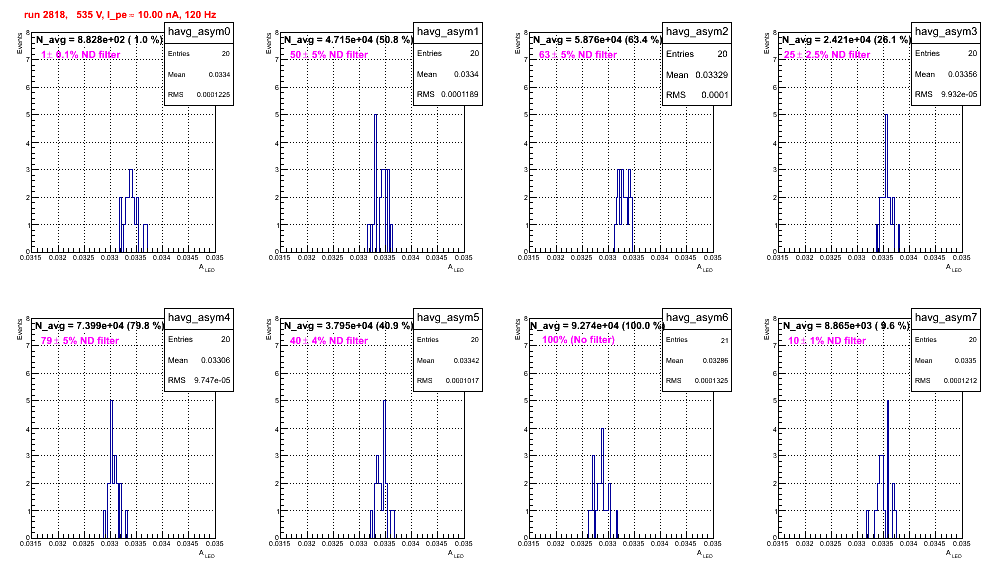Click RMS value 0.0001 in havg_asym2 stats
996x572 pixels.
(715, 95)
